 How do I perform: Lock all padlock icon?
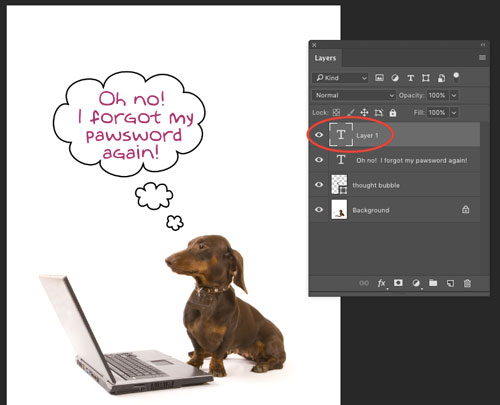point(393,113)
